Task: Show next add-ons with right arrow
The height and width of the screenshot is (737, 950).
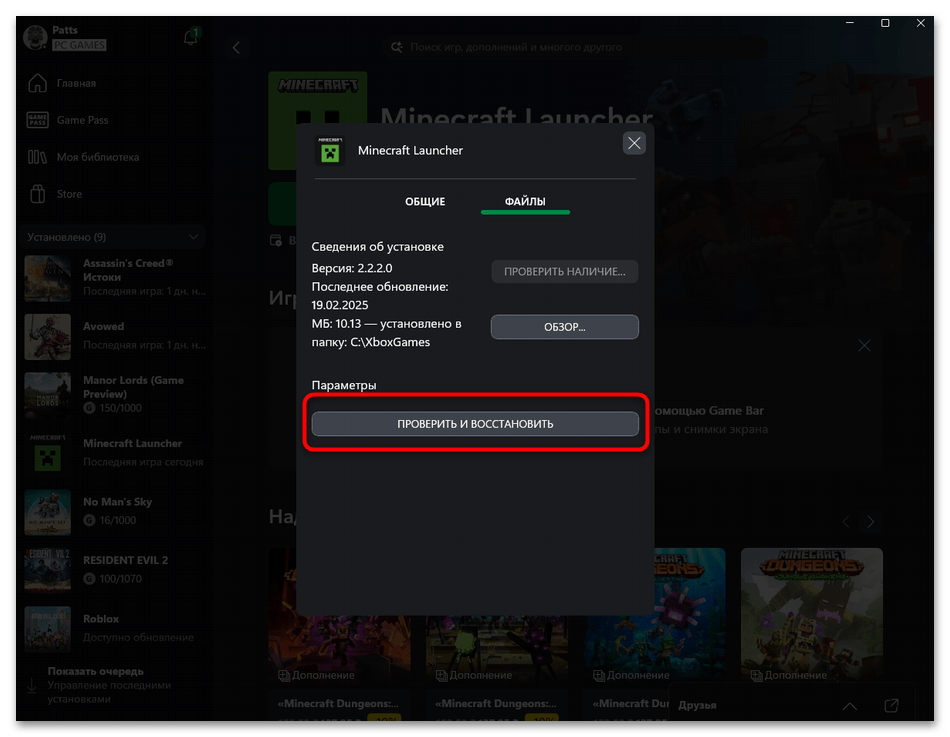Action: click(x=871, y=522)
